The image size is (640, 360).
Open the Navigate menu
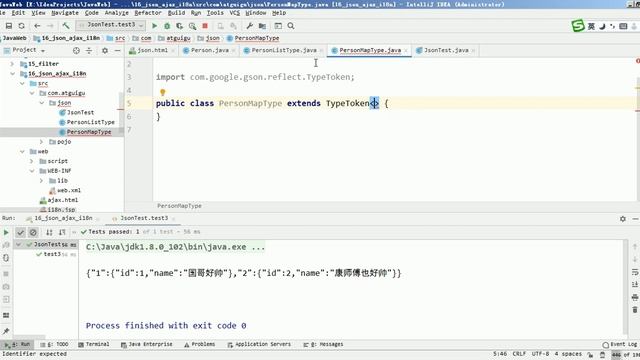click(x=65, y=13)
